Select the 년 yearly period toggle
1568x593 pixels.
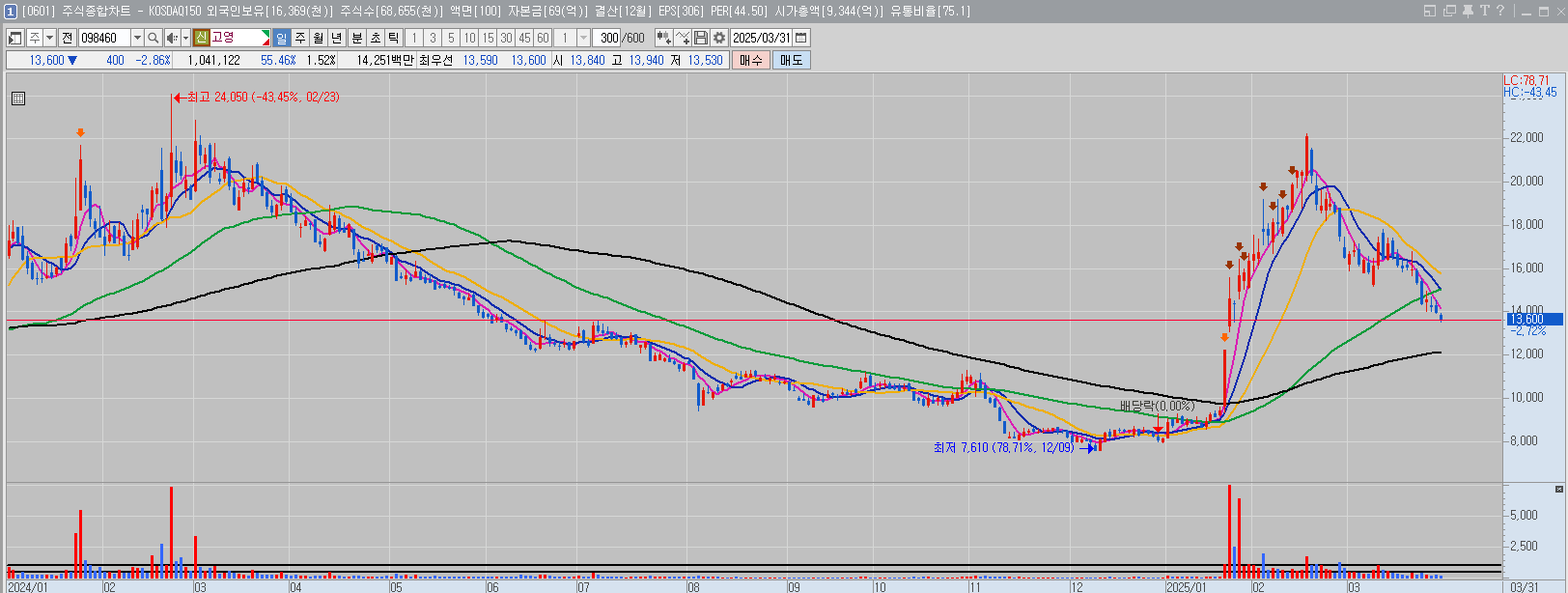(x=337, y=38)
